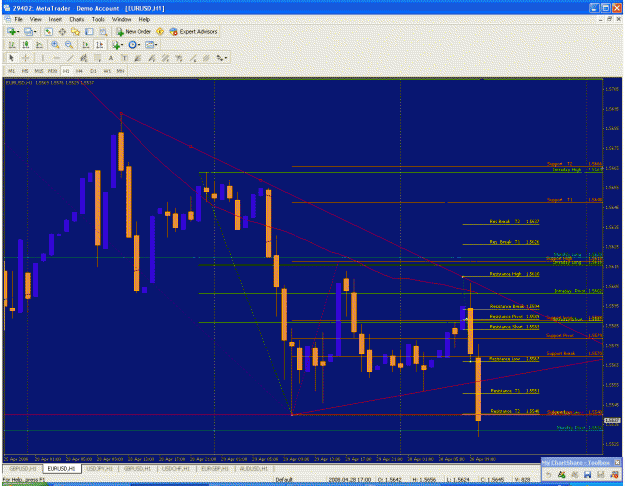The height and width of the screenshot is (486, 625).
Task: Select the arrow Cursor tool
Action: 11,58
